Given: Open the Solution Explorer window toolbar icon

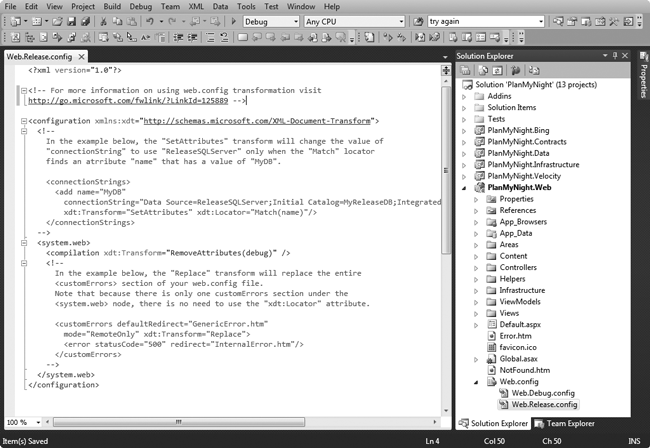Looking at the screenshot, I should pos(558,22).
